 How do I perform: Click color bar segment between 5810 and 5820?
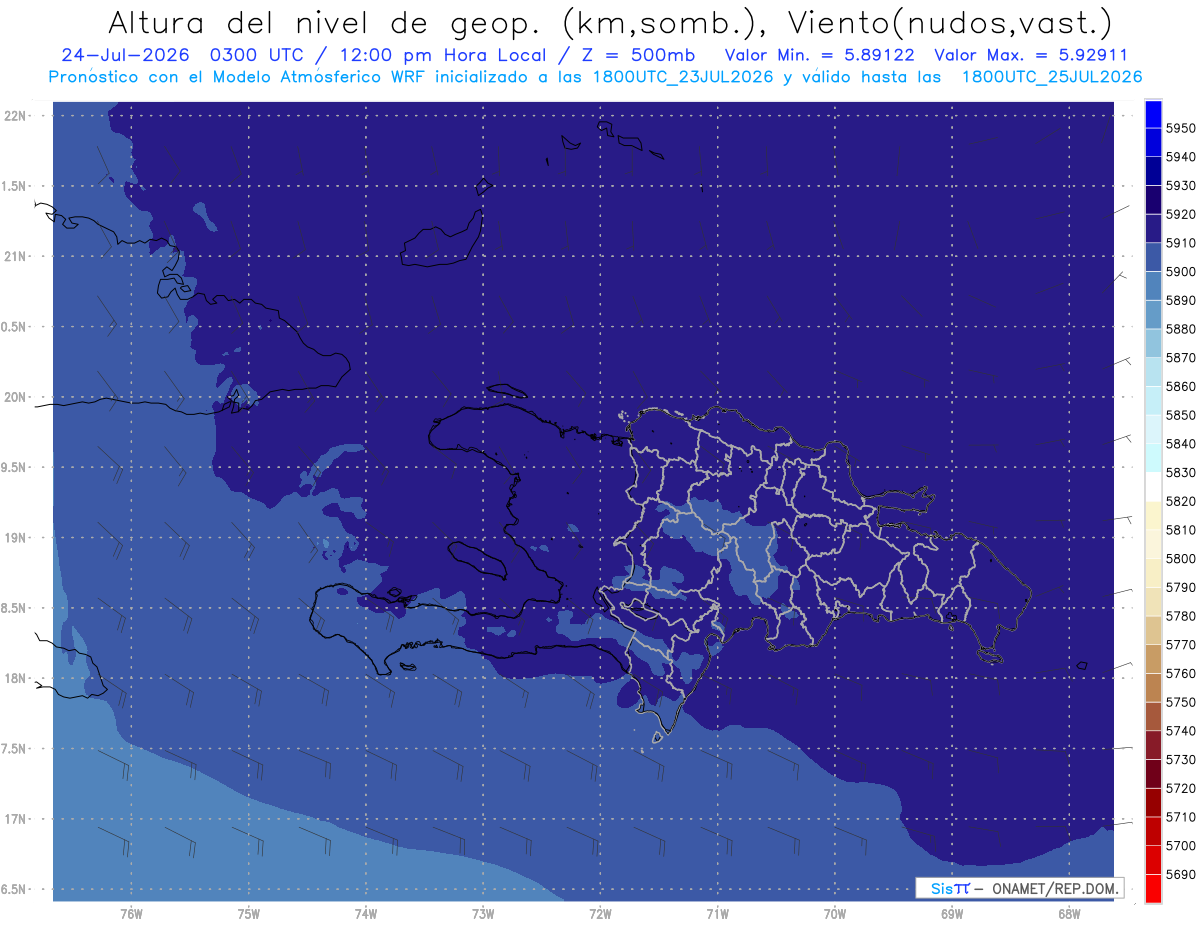tap(1153, 515)
